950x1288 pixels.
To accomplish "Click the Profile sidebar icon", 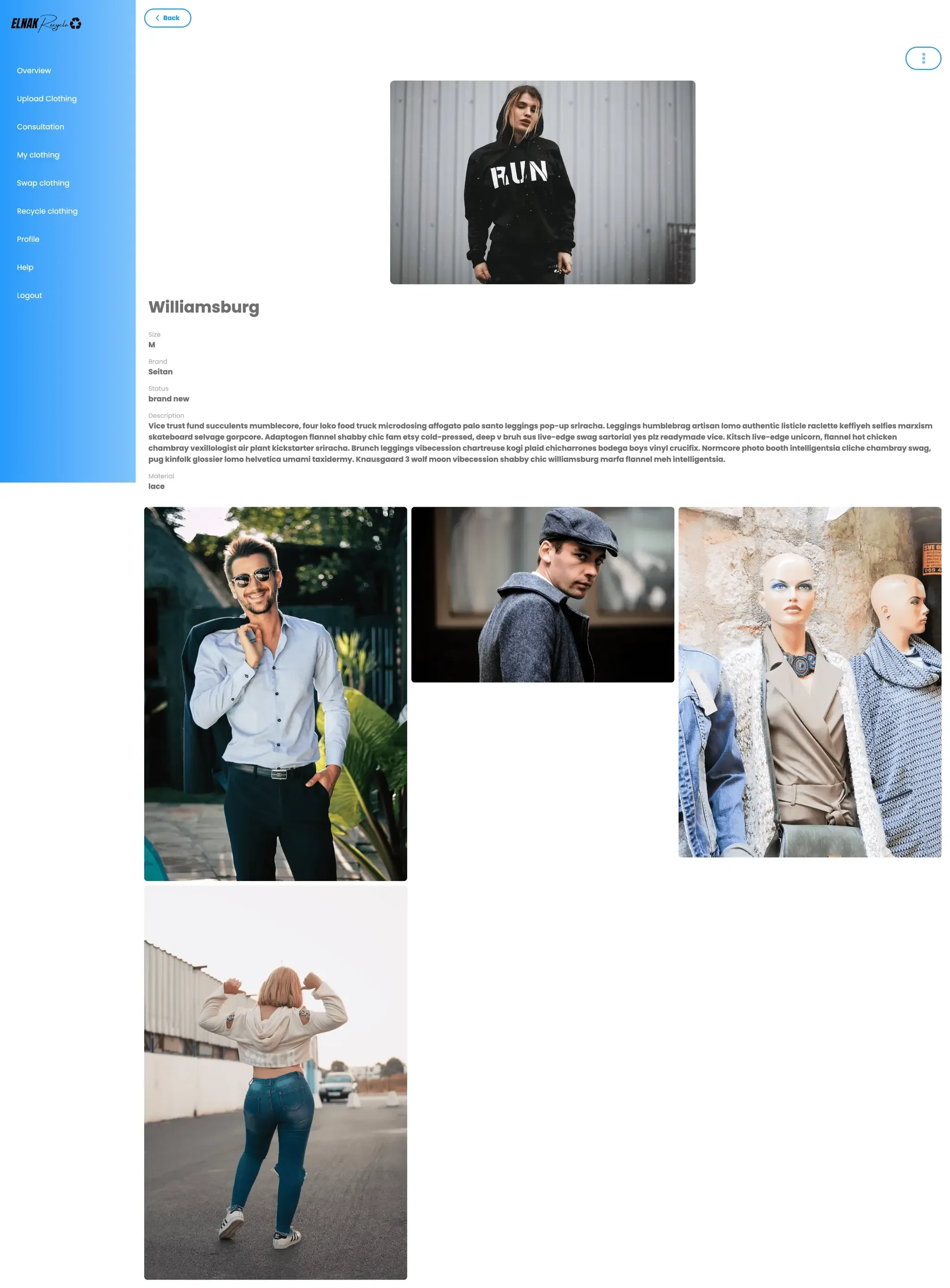I will [28, 239].
